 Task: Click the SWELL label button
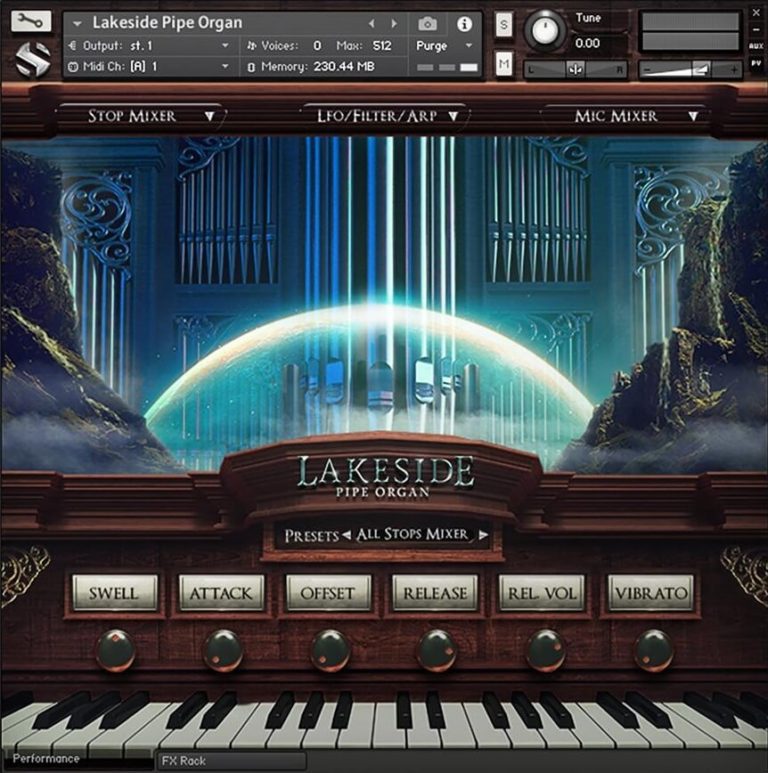pyautogui.click(x=114, y=593)
